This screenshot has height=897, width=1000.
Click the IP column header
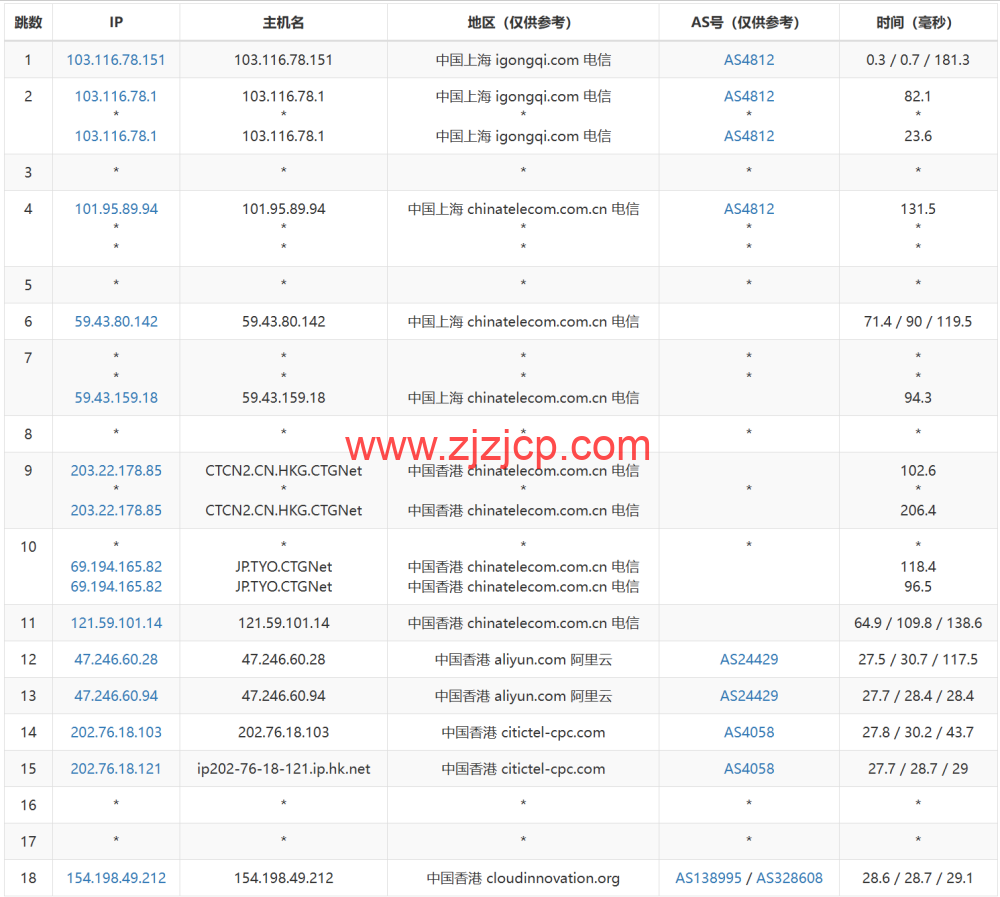coord(115,22)
